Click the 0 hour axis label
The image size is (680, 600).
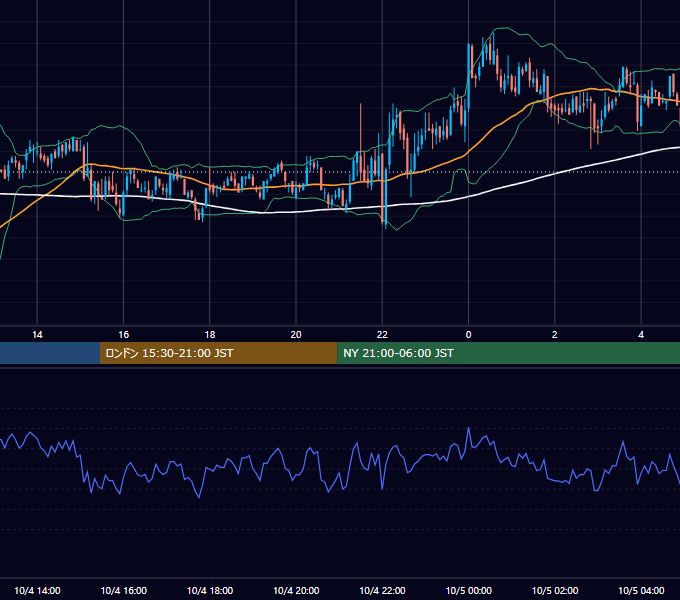[x=468, y=335]
